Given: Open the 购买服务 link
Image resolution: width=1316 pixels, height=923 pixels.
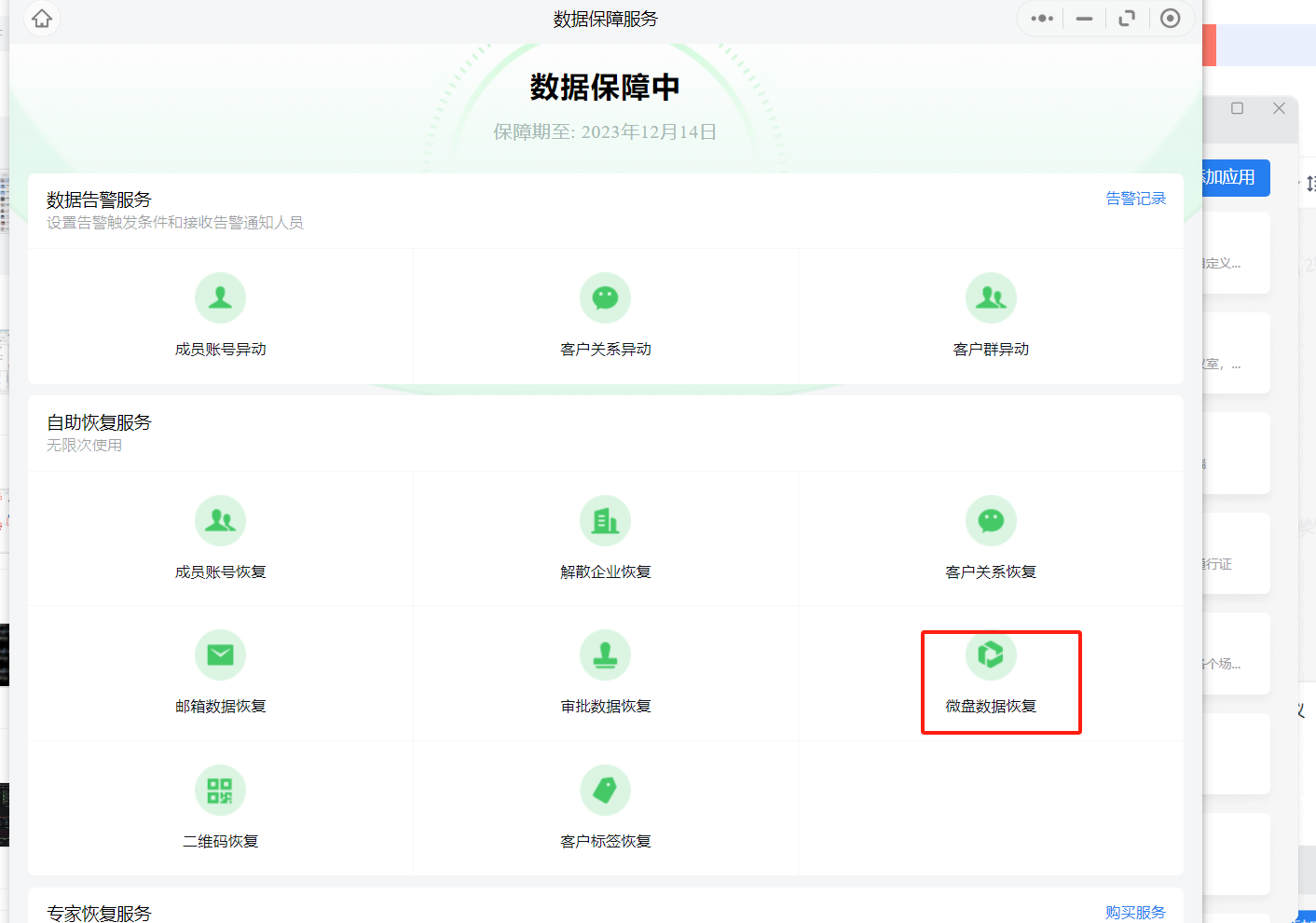Looking at the screenshot, I should point(1135,913).
